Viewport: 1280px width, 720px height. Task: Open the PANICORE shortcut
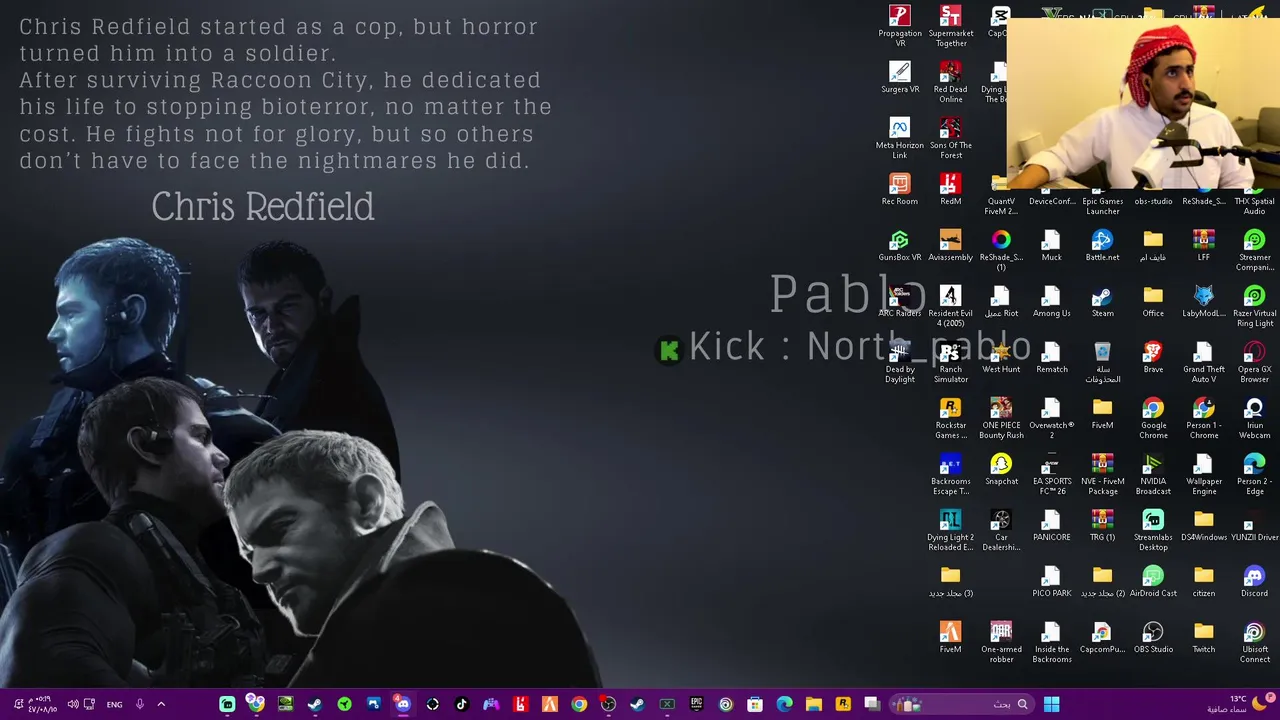(1052, 525)
